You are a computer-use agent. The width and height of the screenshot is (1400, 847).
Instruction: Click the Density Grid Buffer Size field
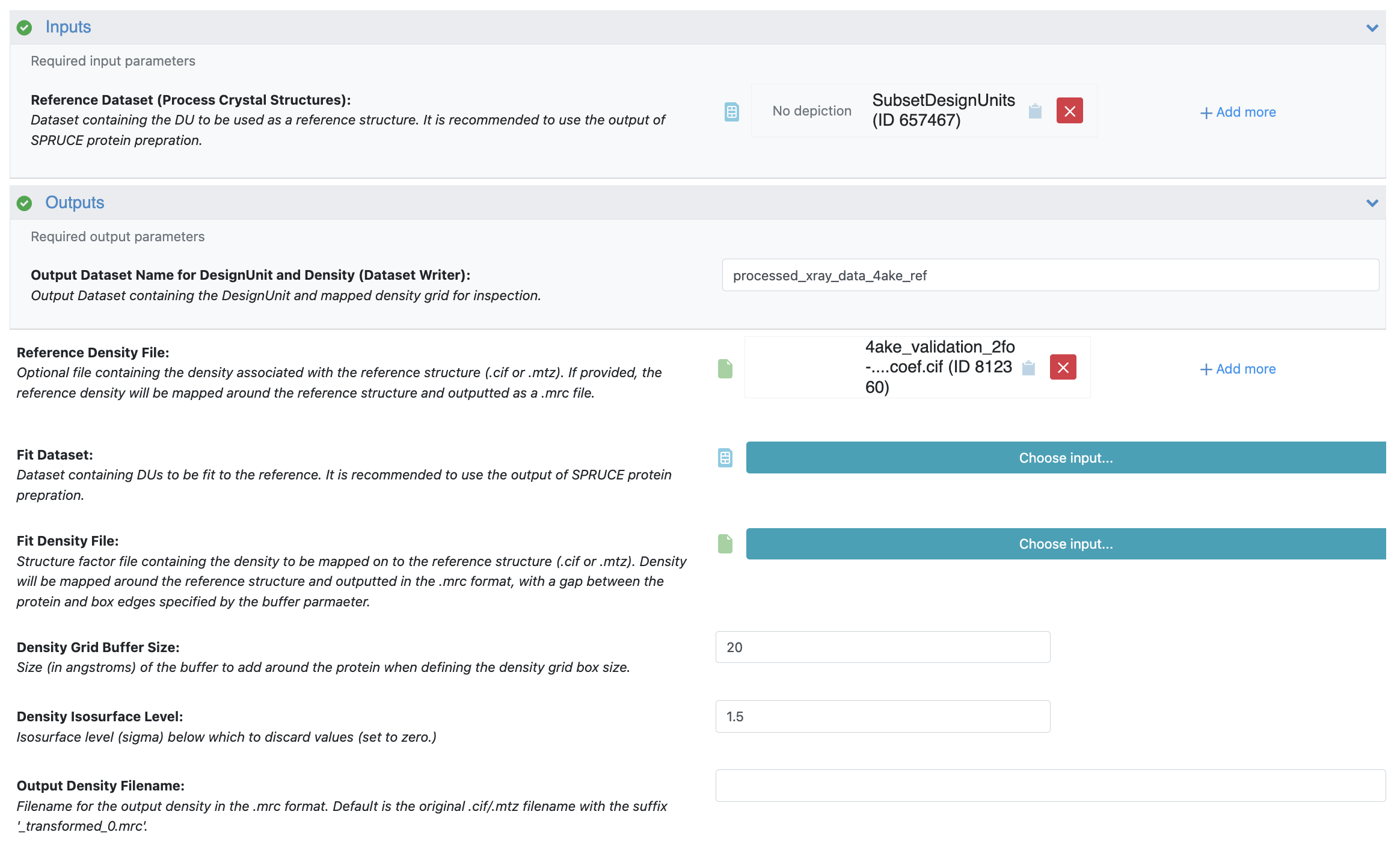pos(882,647)
